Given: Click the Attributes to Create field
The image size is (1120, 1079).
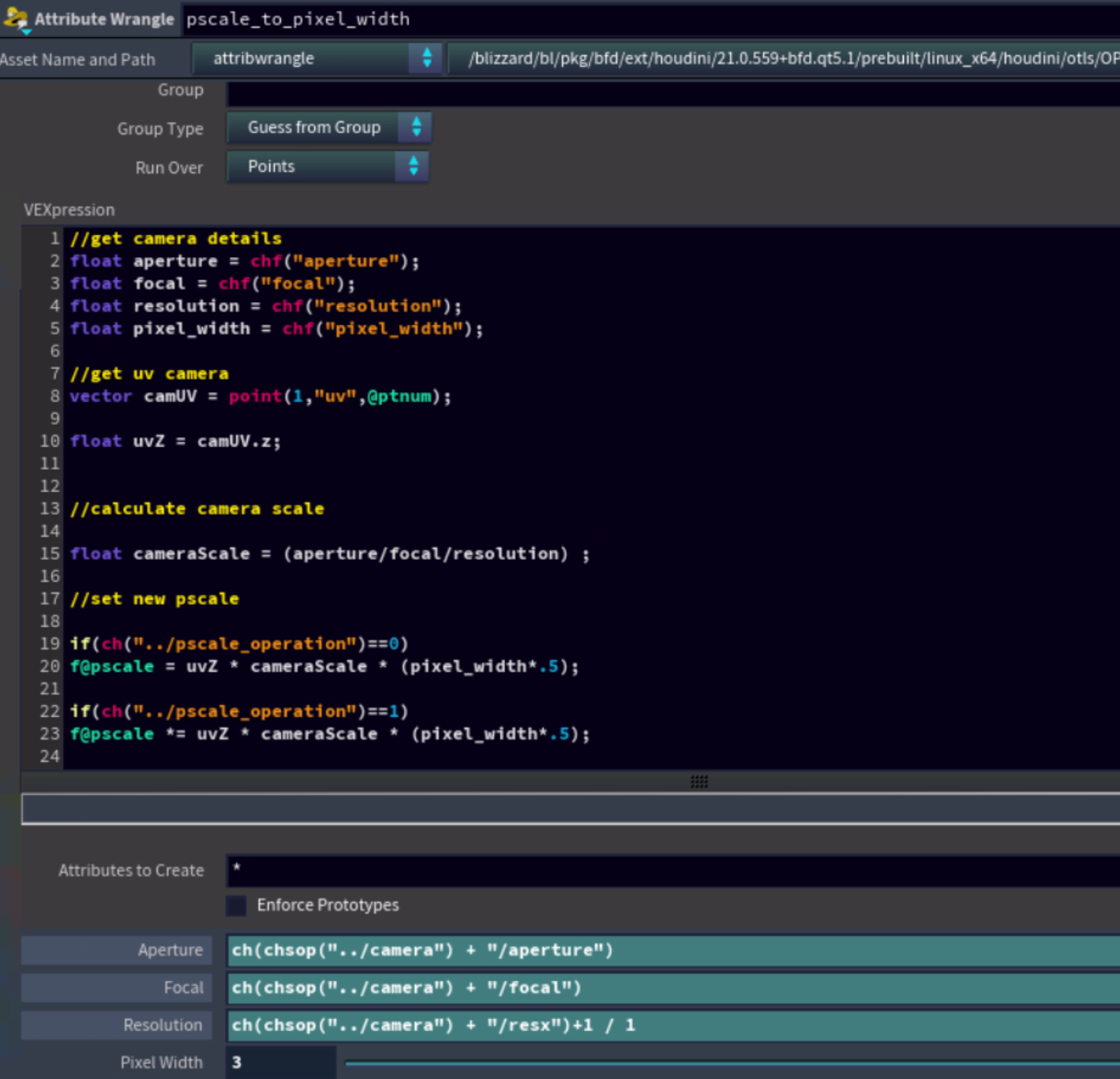Looking at the screenshot, I should tap(671, 871).
